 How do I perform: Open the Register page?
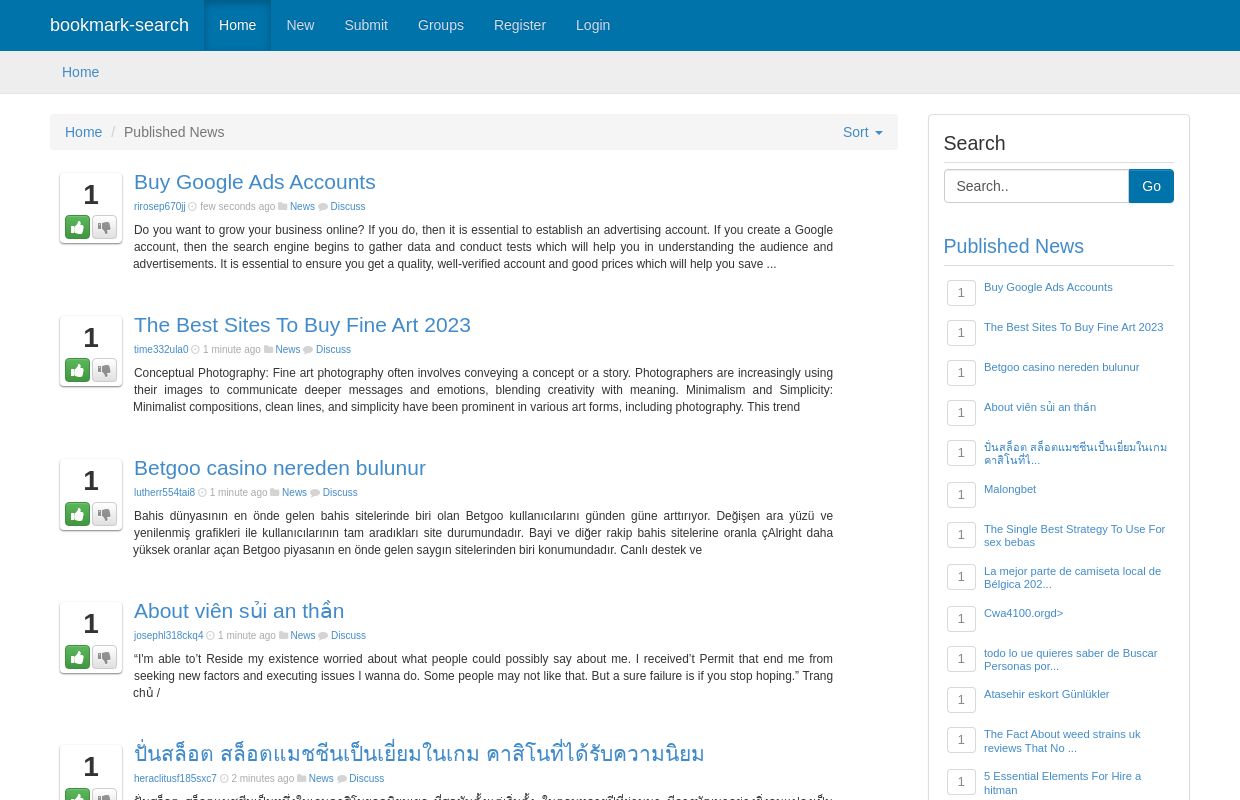(x=520, y=25)
